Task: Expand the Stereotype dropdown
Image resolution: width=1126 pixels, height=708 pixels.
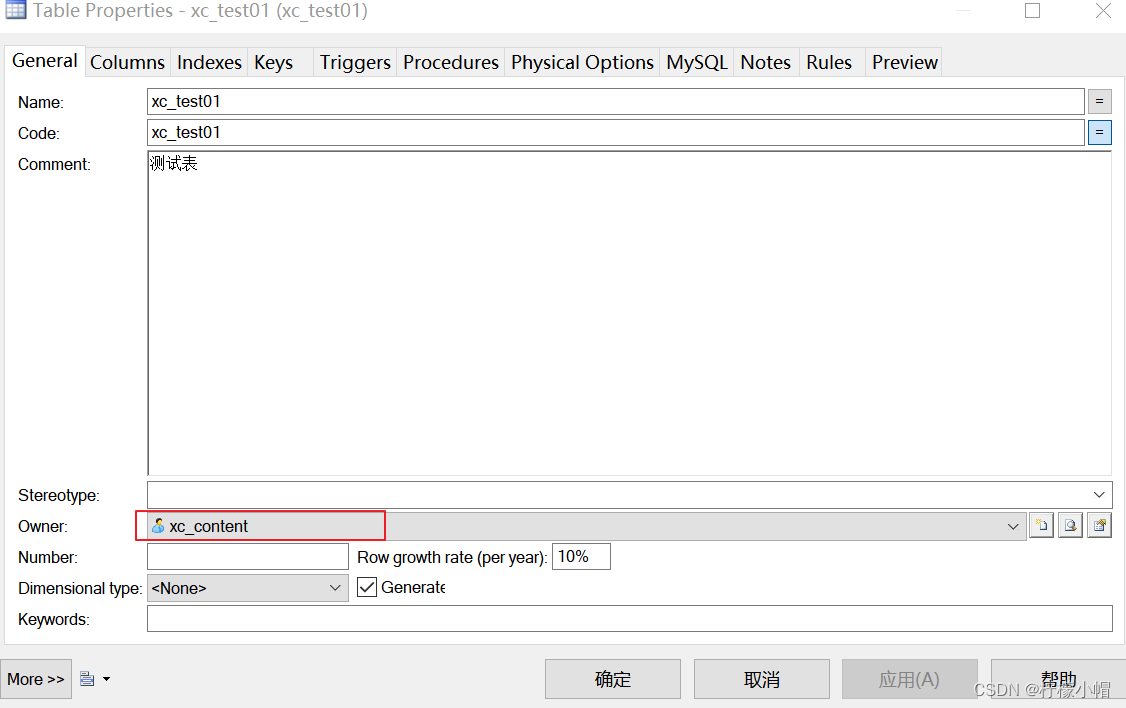Action: (x=1099, y=495)
